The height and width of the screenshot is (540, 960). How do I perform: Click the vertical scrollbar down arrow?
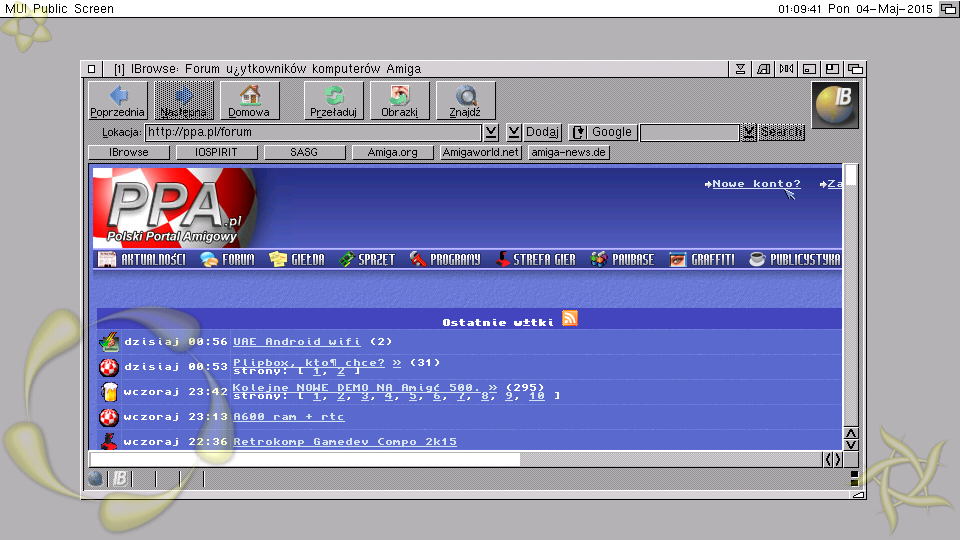(851, 444)
